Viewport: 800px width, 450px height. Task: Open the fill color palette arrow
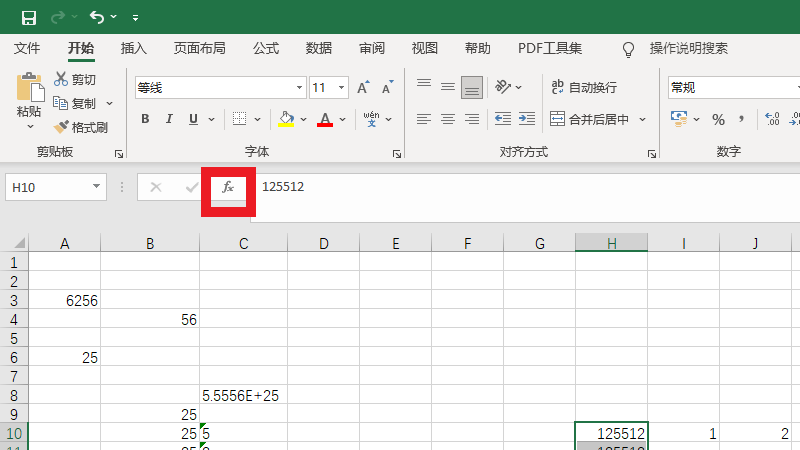[x=304, y=119]
